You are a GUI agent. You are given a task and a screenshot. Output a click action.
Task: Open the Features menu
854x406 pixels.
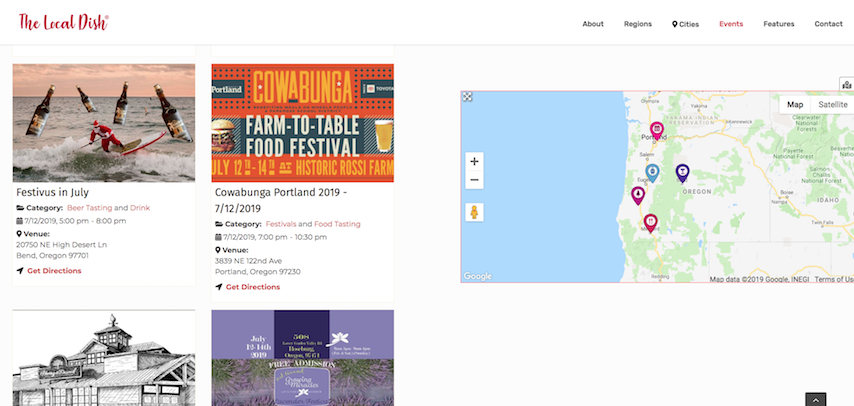point(778,24)
